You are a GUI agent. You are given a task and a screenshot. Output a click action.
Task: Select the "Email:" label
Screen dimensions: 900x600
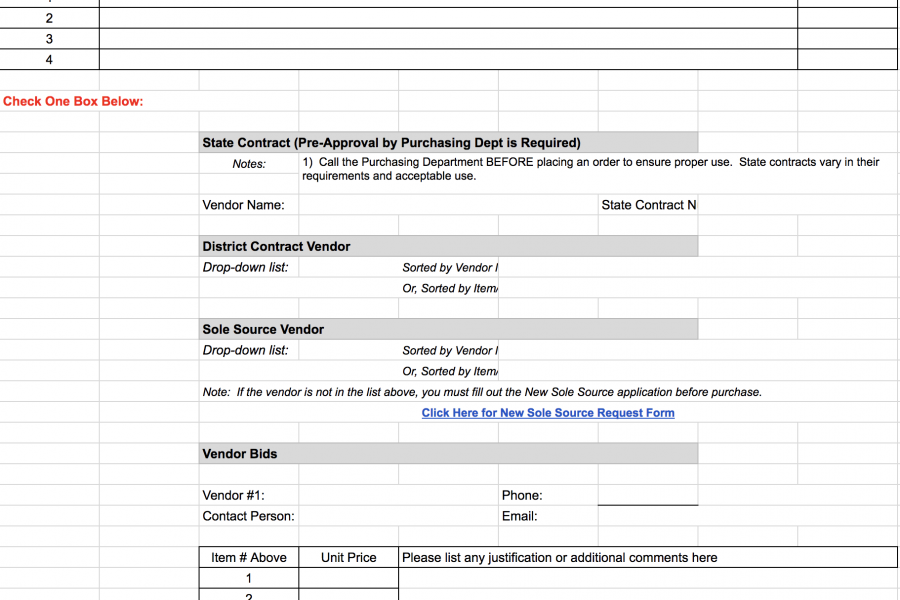[x=519, y=516]
